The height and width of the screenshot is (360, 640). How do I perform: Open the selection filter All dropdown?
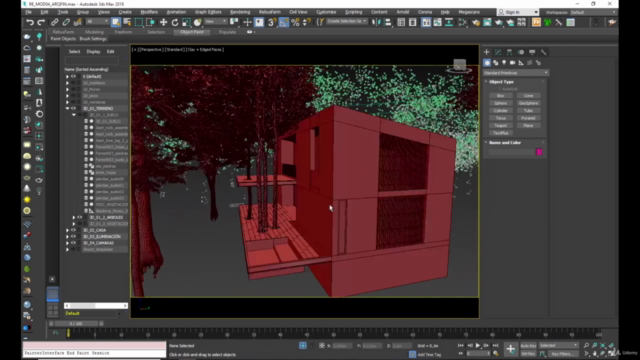click(97, 21)
